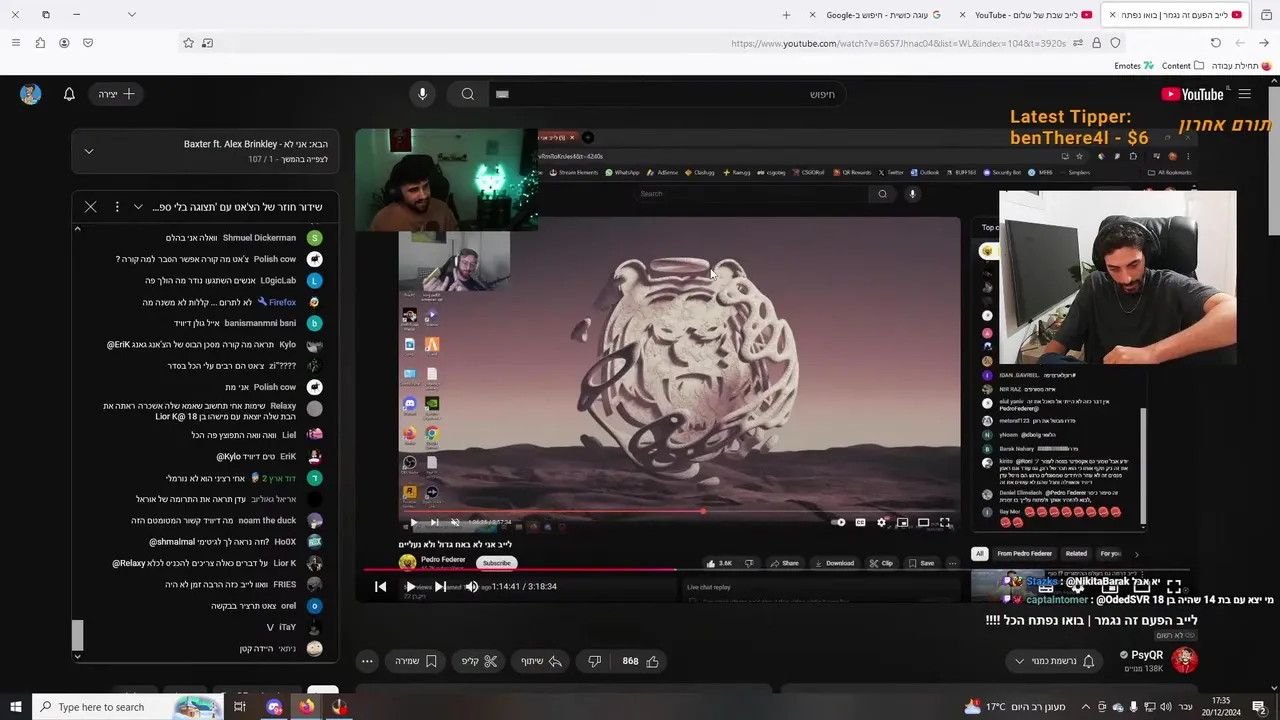Open the Windows notification center icon
The height and width of the screenshot is (720, 1280).
tap(1261, 707)
